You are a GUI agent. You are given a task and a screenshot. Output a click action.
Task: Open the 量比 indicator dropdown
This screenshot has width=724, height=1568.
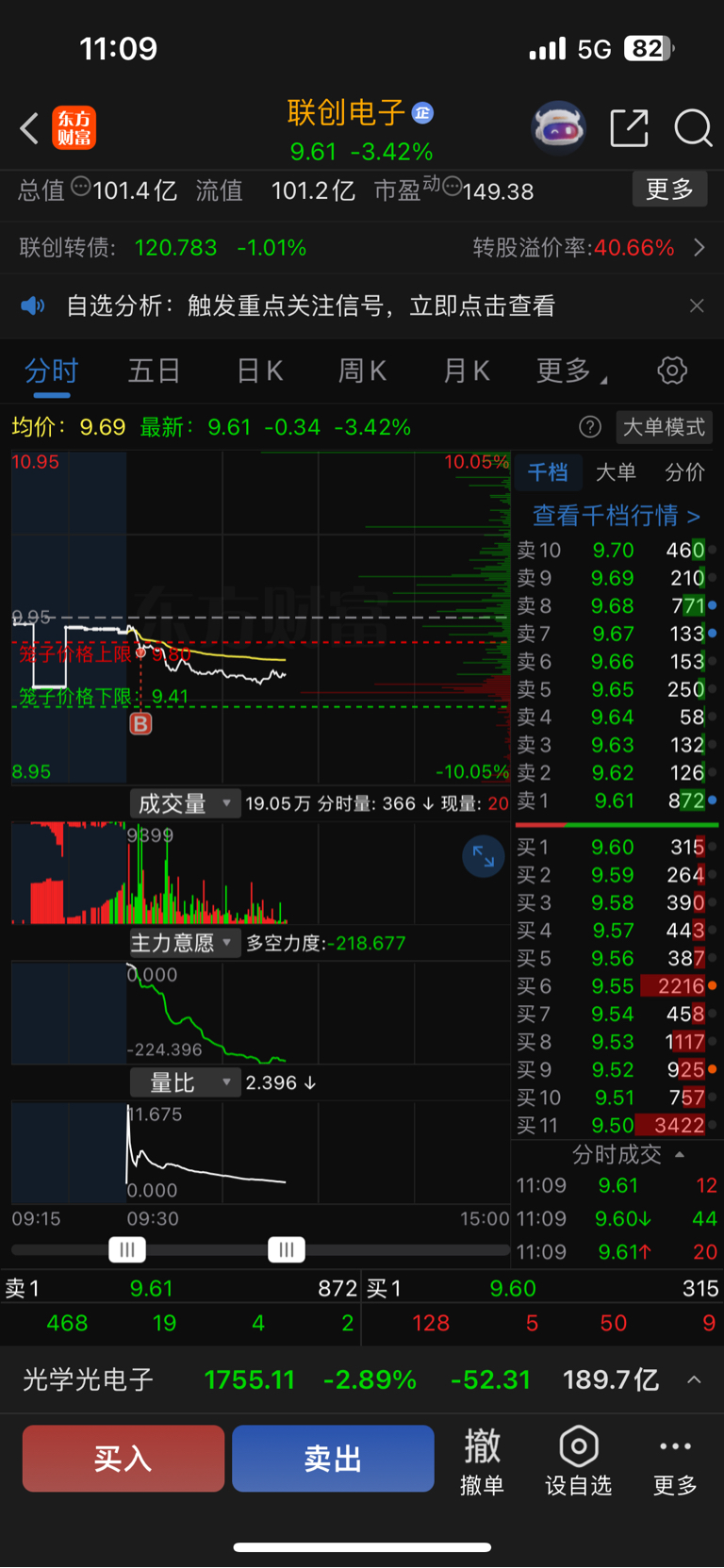(185, 1082)
